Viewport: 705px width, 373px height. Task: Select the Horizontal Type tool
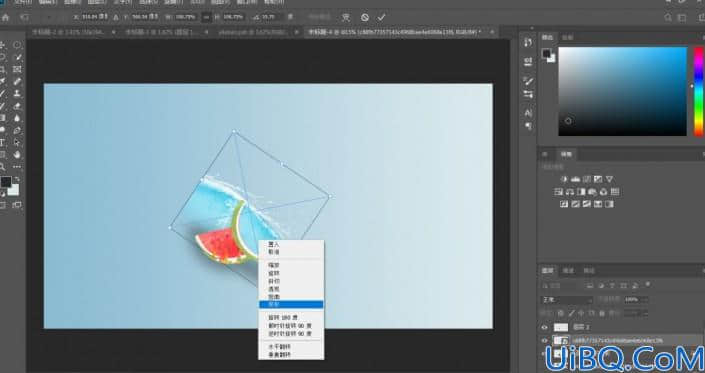pyautogui.click(x=2, y=142)
